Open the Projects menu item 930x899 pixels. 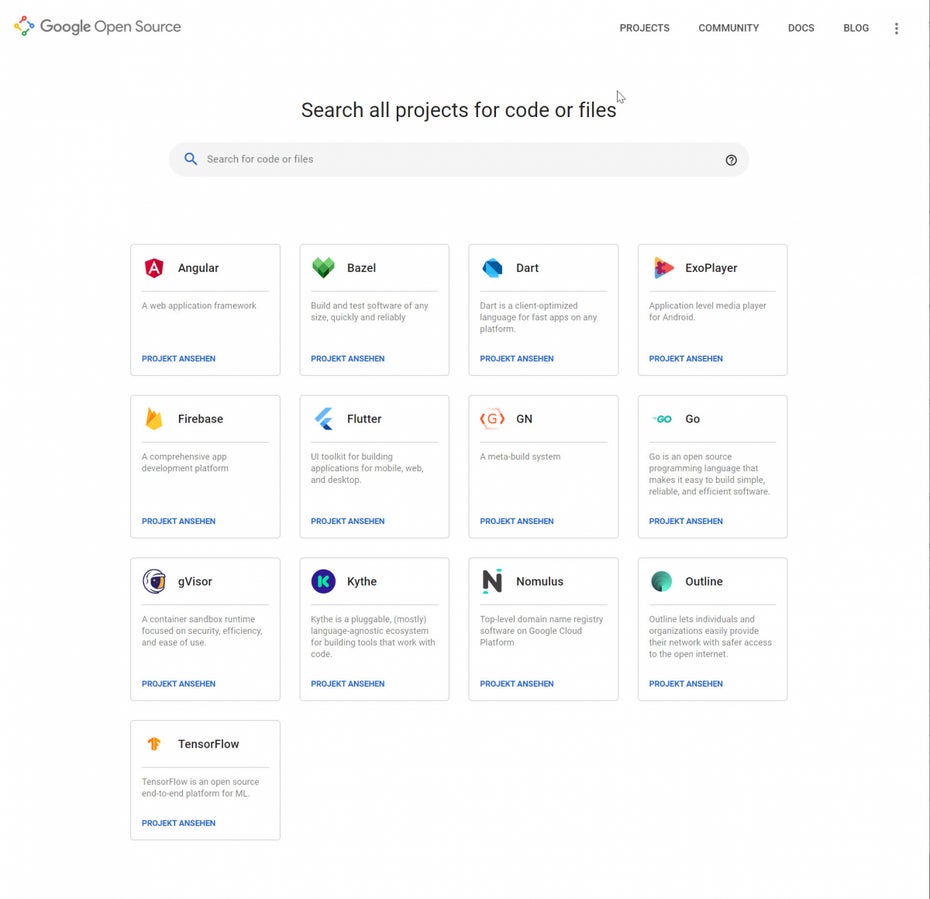pyautogui.click(x=644, y=28)
